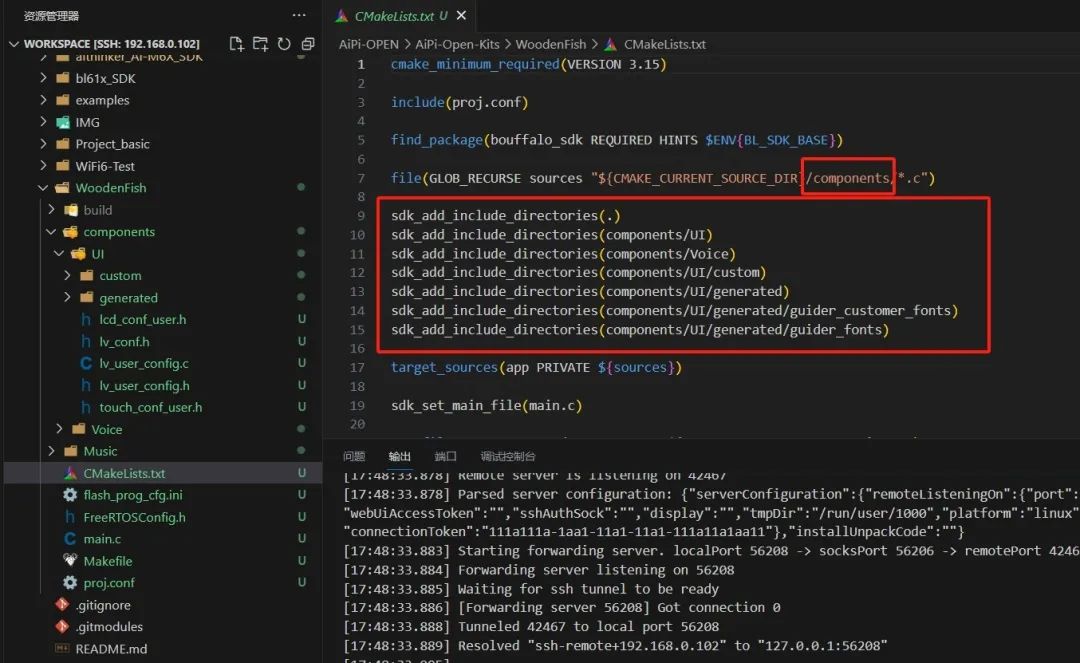The image size is (1080, 663).
Task: Open lv_user_config.h file
Action: pyautogui.click(x=144, y=386)
